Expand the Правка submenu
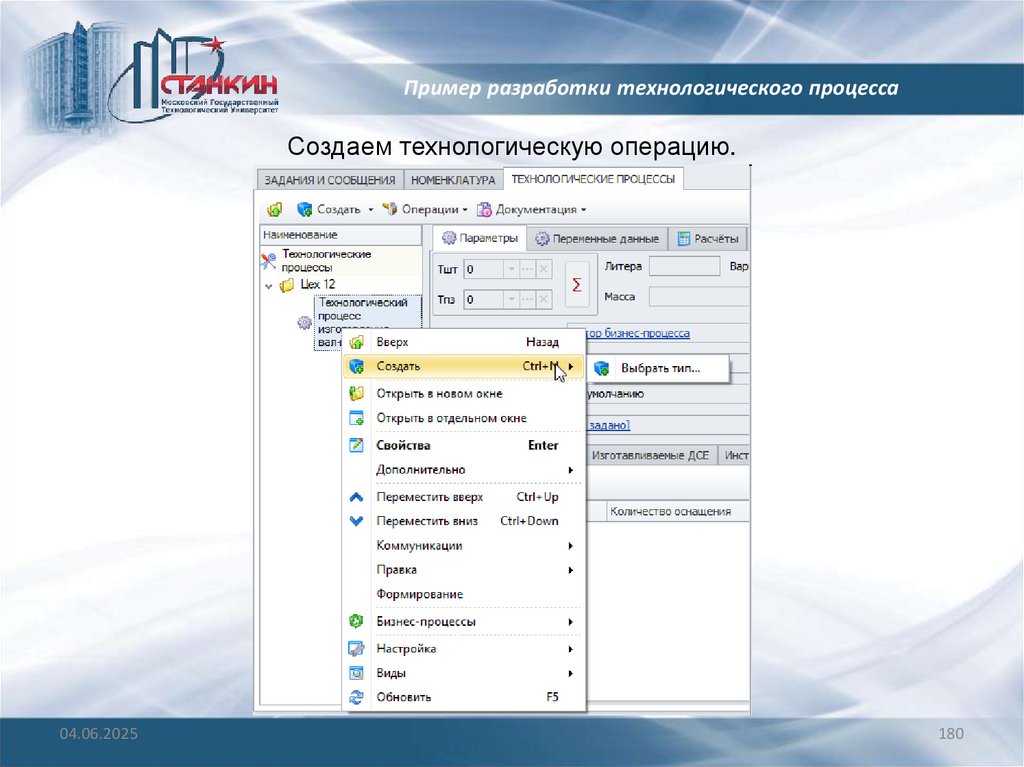The width and height of the screenshot is (1024, 767). [x=463, y=570]
